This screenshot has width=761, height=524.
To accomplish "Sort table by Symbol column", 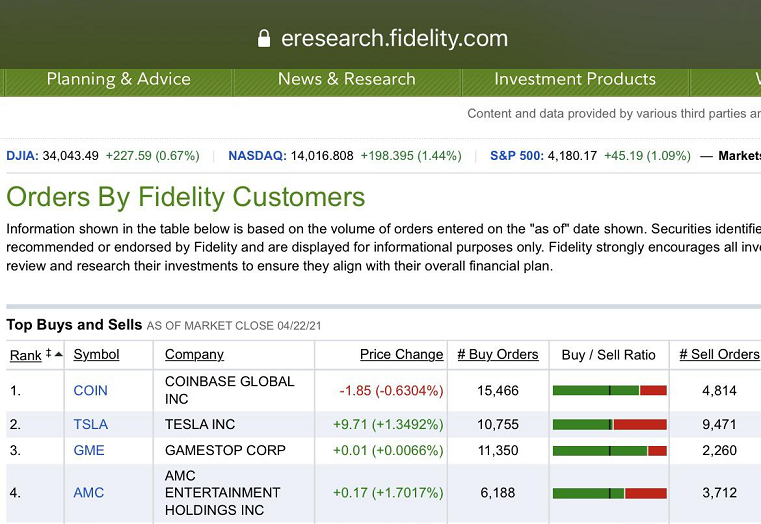I will (96, 355).
